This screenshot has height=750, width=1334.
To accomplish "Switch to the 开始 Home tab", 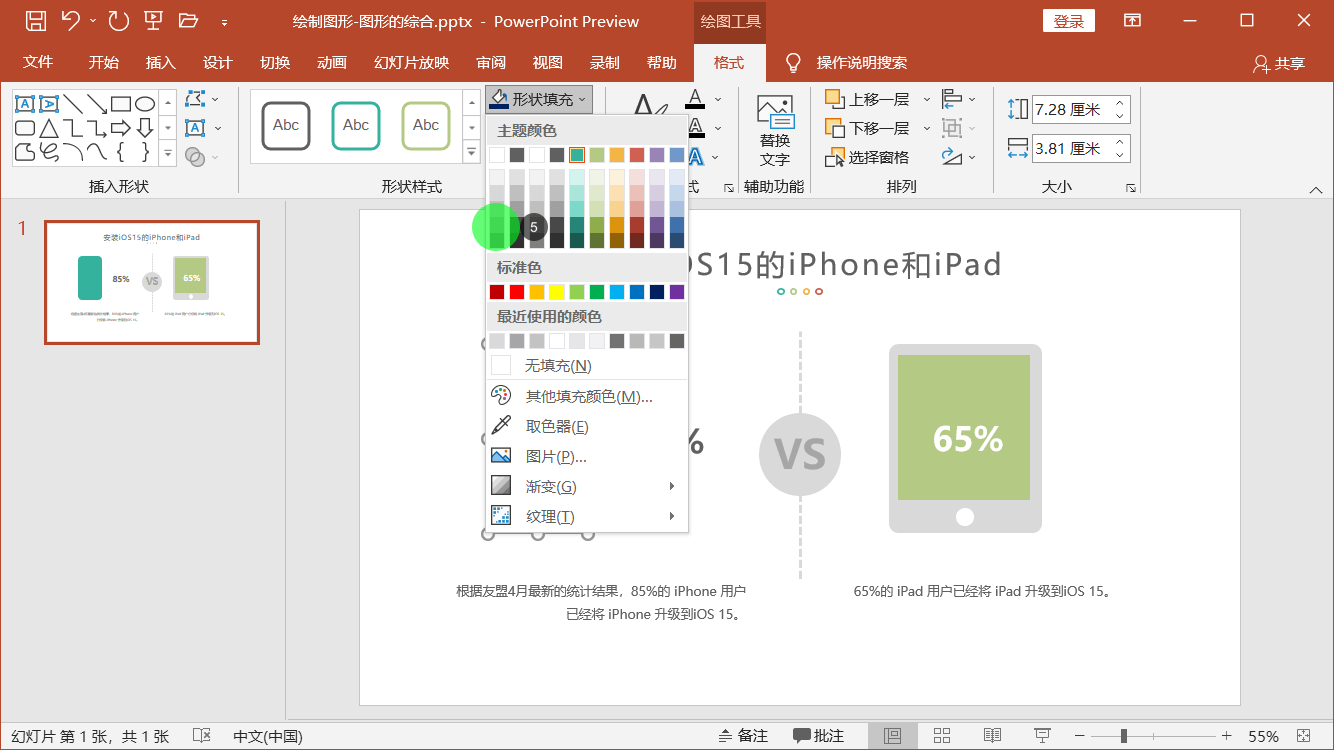I will pyautogui.click(x=103, y=62).
